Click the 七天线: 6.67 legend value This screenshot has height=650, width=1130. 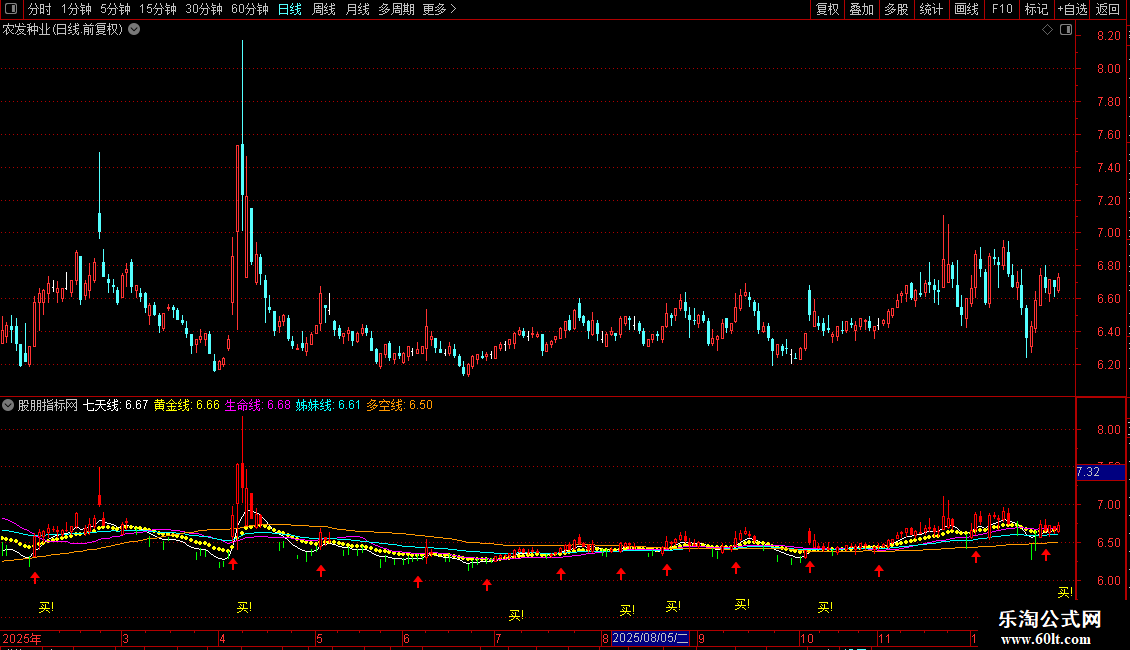(x=115, y=405)
